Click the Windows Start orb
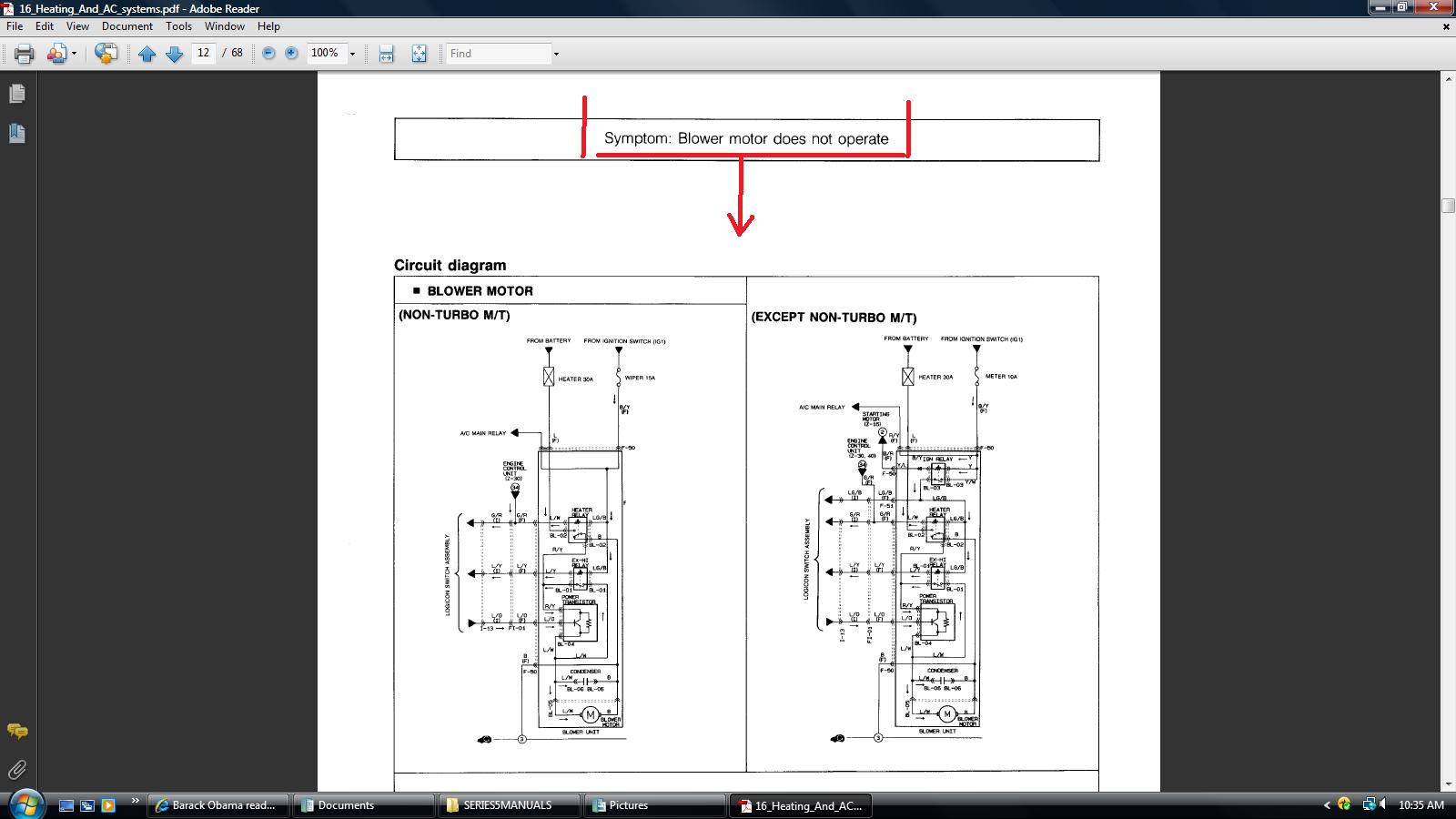 coord(25,804)
